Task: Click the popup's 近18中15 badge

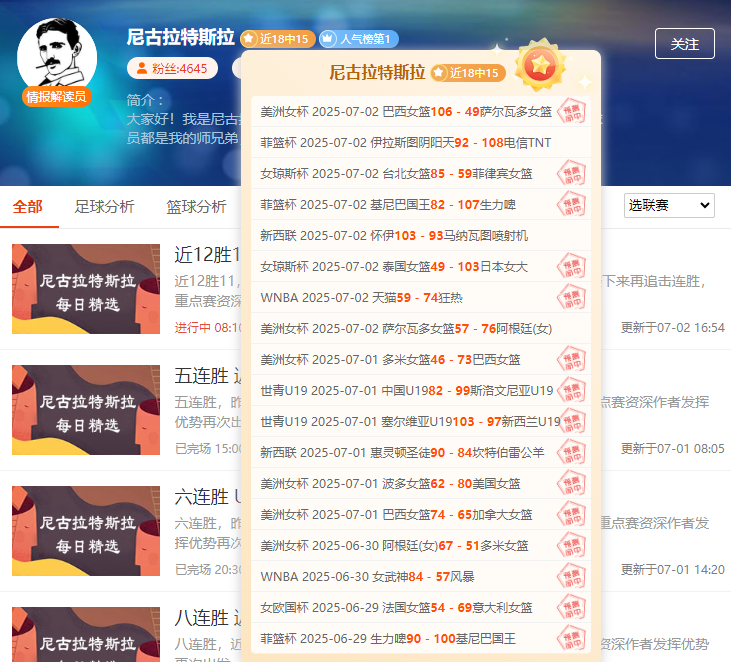Action: coord(468,73)
